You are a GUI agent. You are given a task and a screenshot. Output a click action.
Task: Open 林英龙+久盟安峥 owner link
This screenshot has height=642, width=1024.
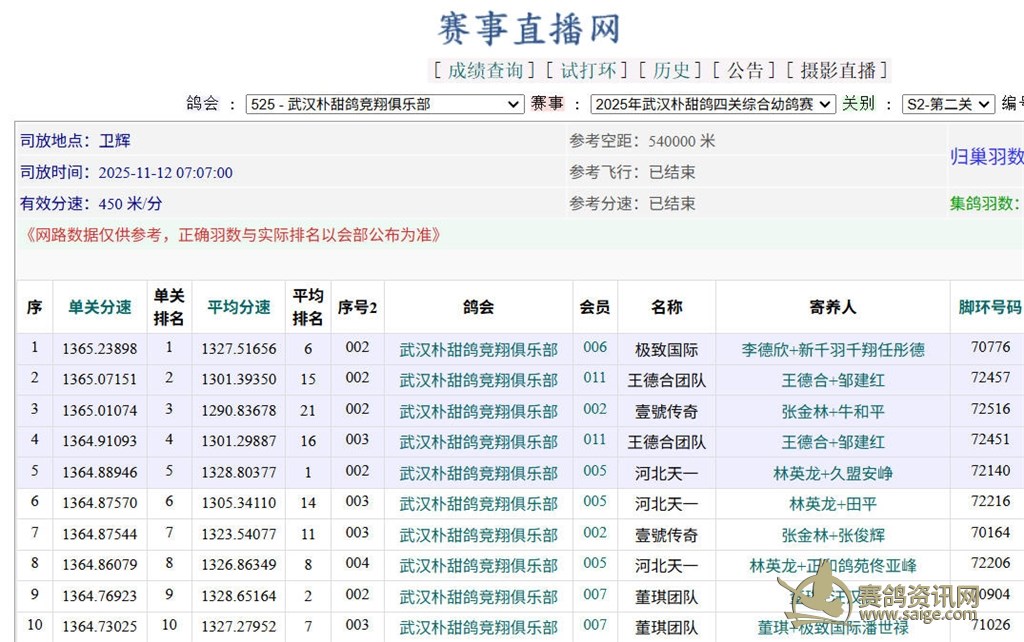832,473
